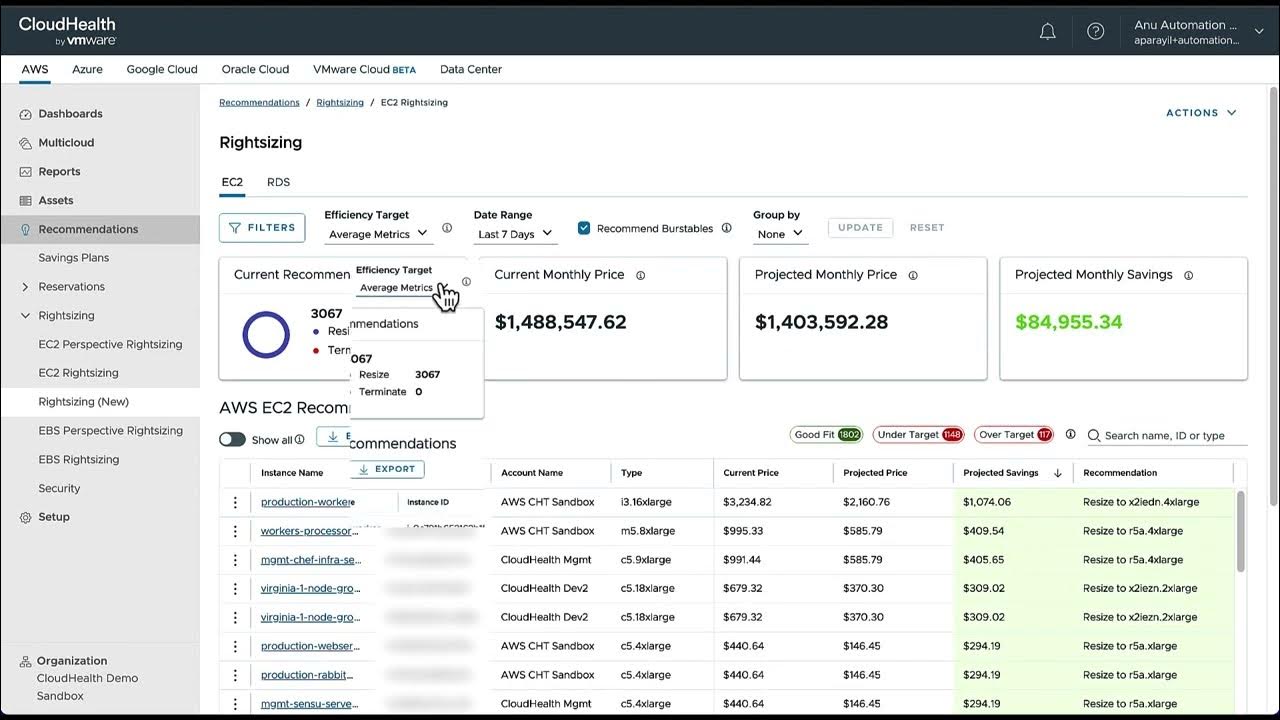Screen dimensions: 1280x720
Task: Click the Over Target 117 badge
Action: coord(1014,435)
